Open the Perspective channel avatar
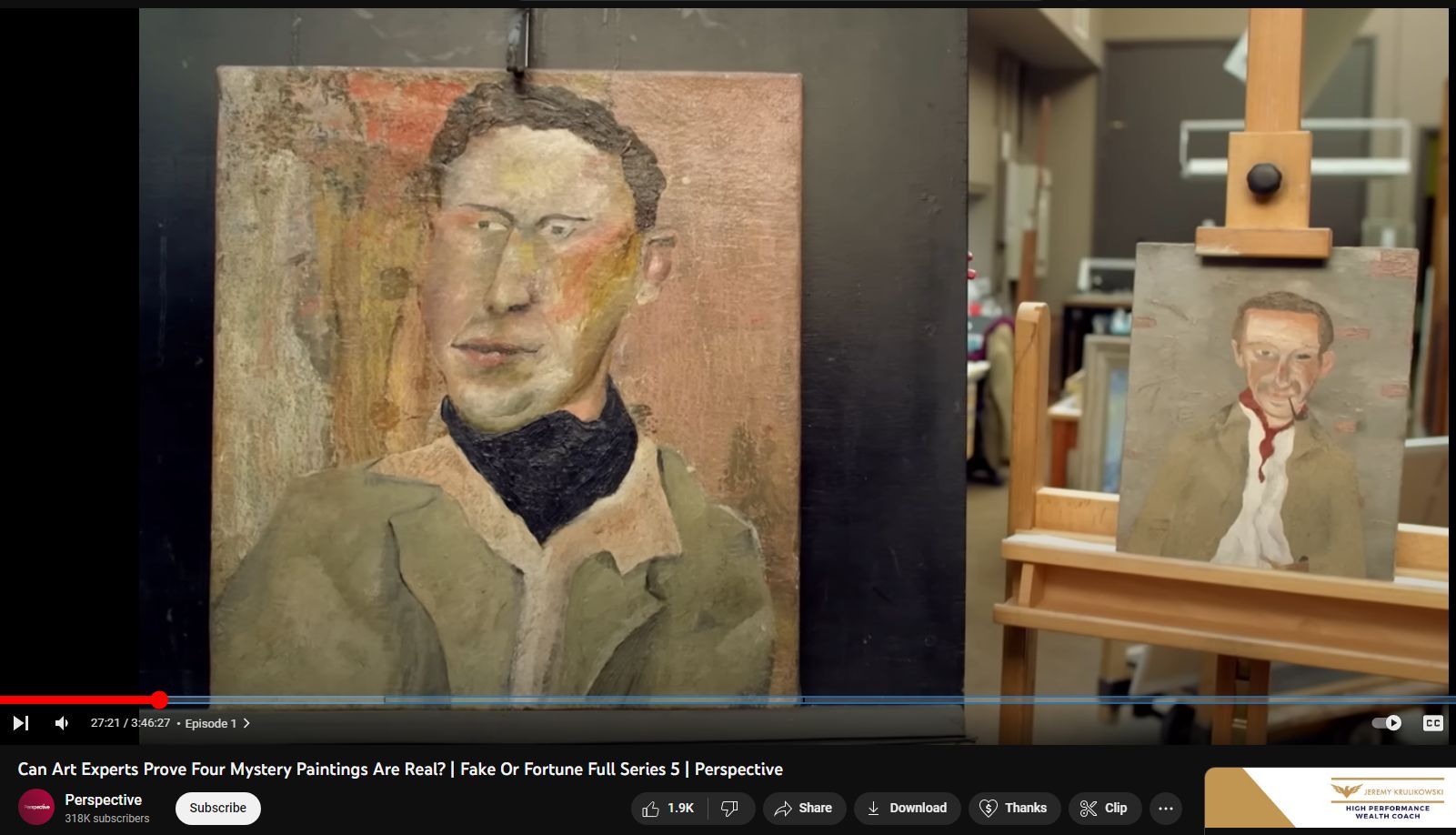 pos(35,806)
